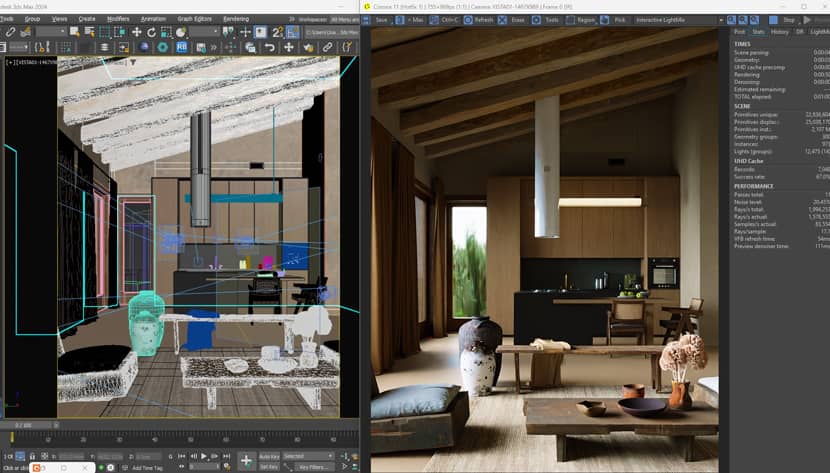Click the viewport plus menu label
This screenshot has height=473, width=830.
tap(9, 62)
